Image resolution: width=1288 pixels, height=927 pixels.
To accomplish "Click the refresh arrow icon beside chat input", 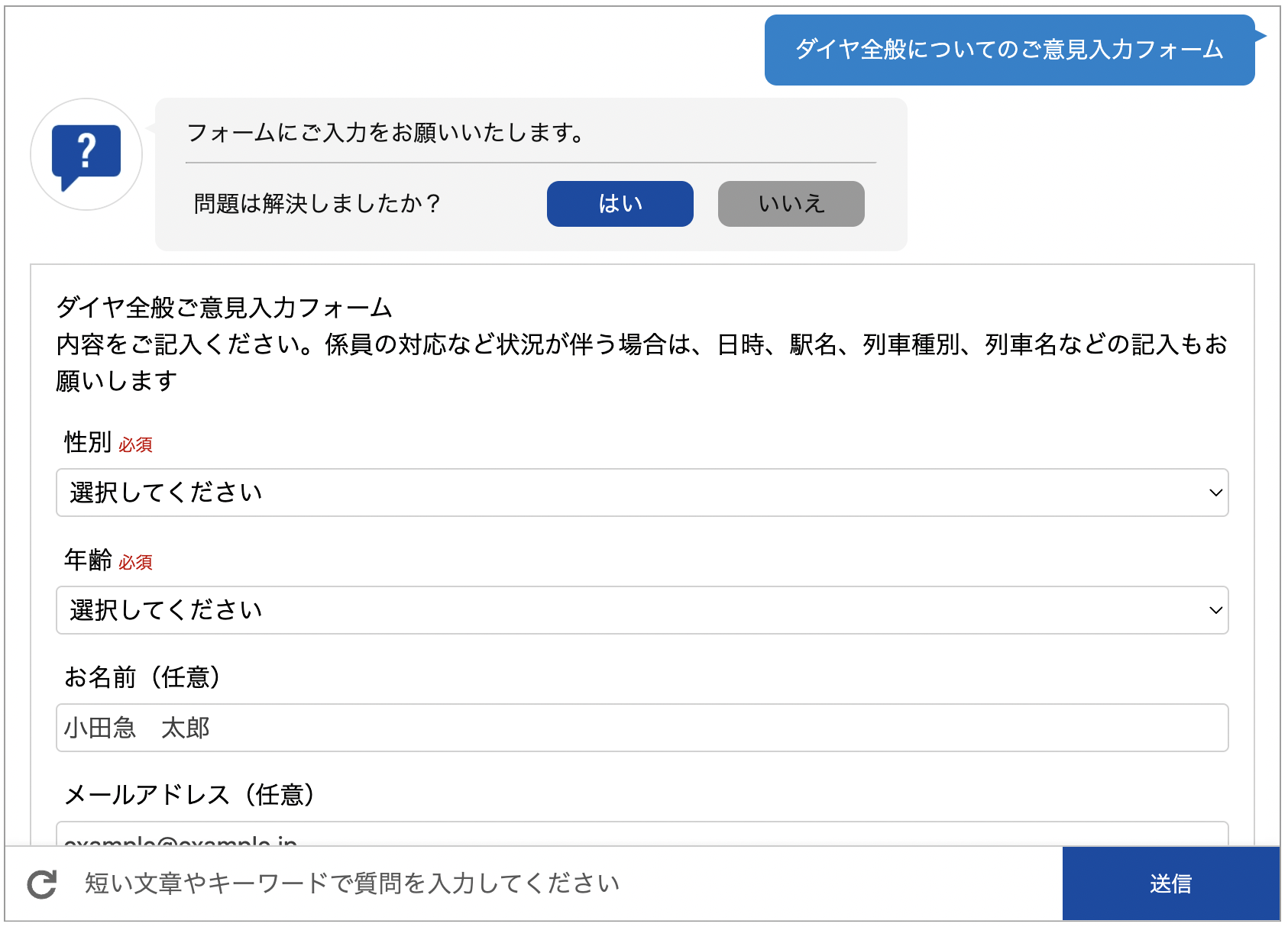I will (x=42, y=884).
